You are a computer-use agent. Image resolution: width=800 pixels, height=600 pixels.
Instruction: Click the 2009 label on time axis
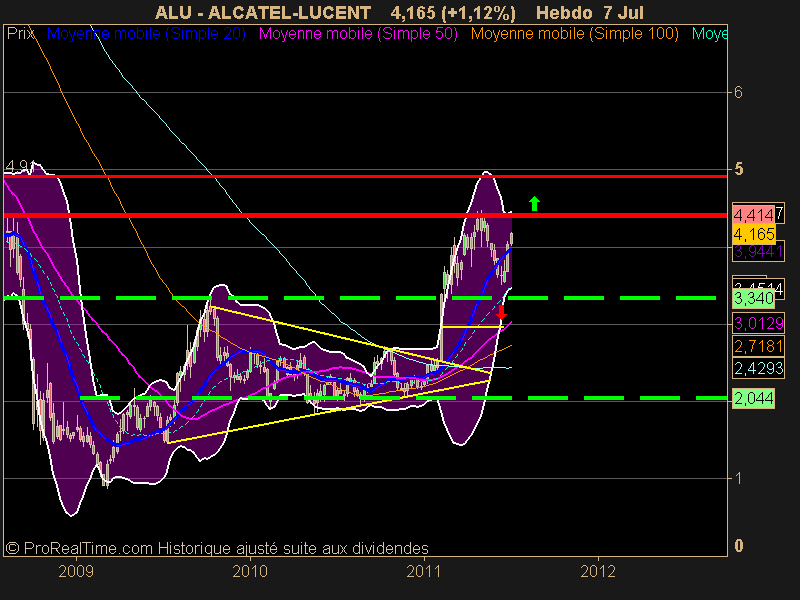pyautogui.click(x=76, y=571)
